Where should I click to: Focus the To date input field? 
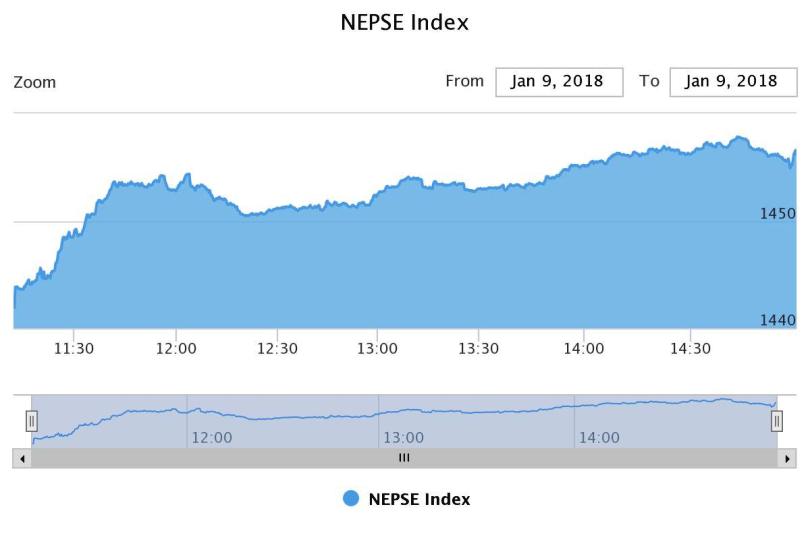[732, 82]
